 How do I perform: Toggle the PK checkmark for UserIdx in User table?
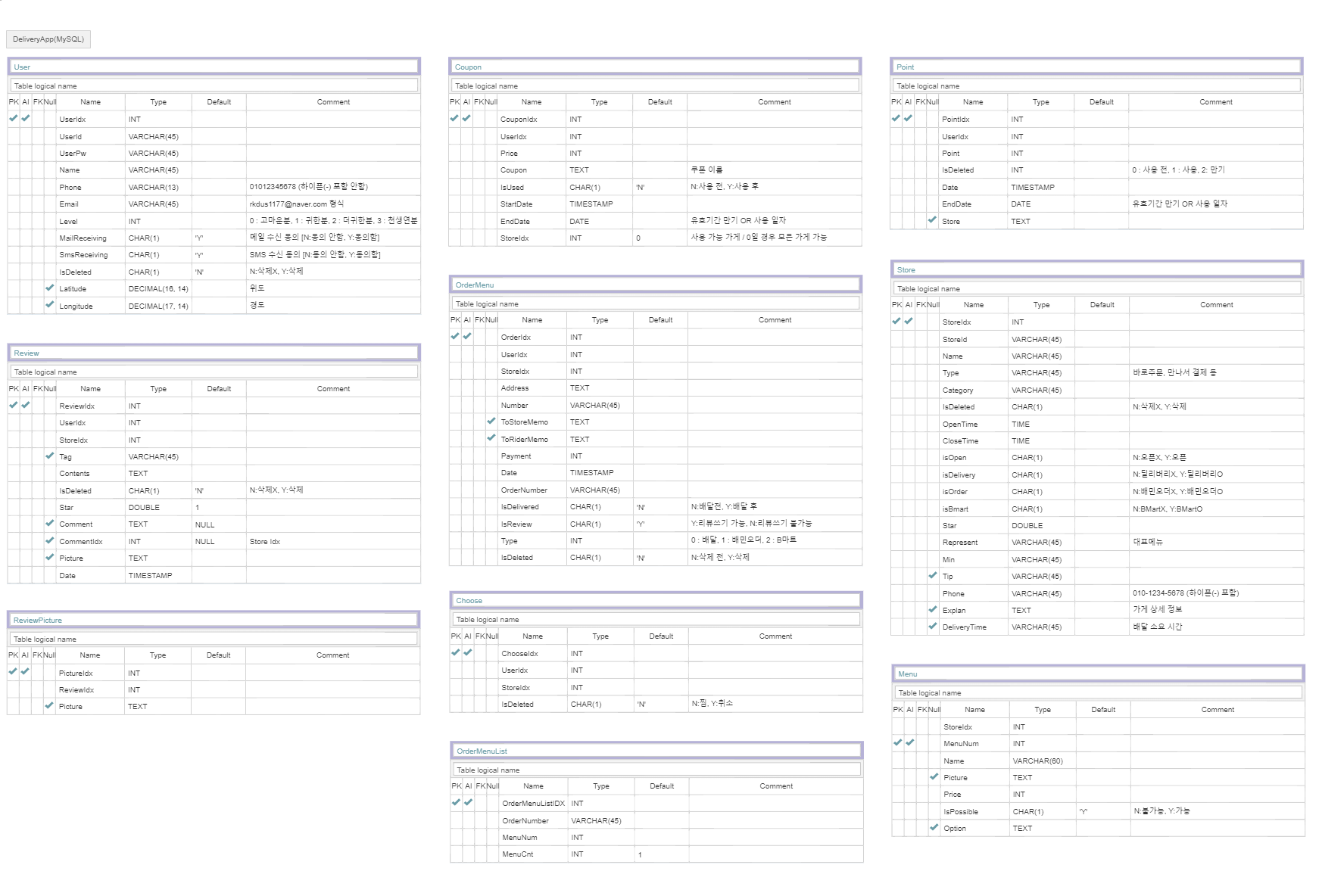click(14, 118)
